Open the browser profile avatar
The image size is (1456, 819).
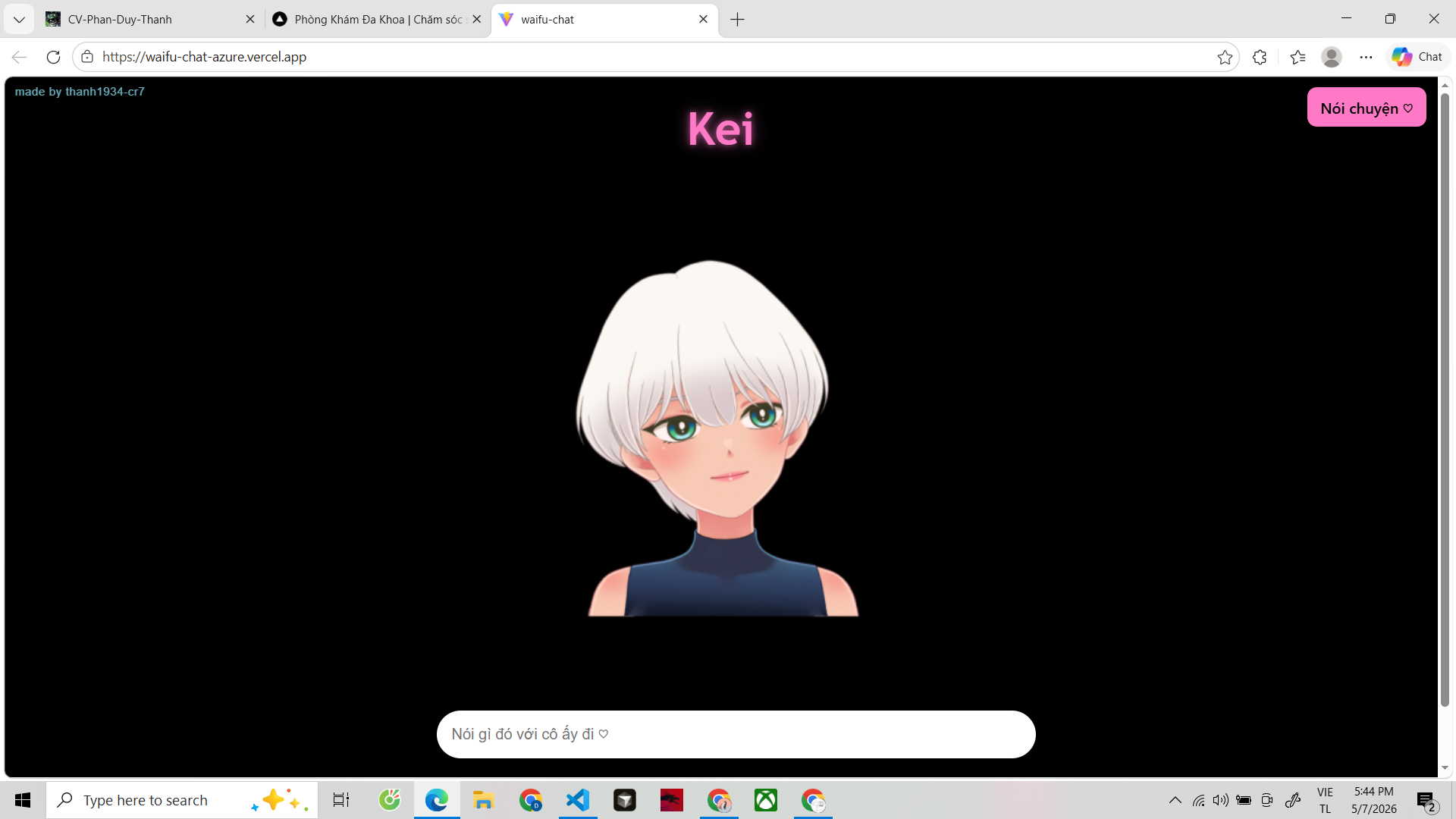(x=1332, y=57)
